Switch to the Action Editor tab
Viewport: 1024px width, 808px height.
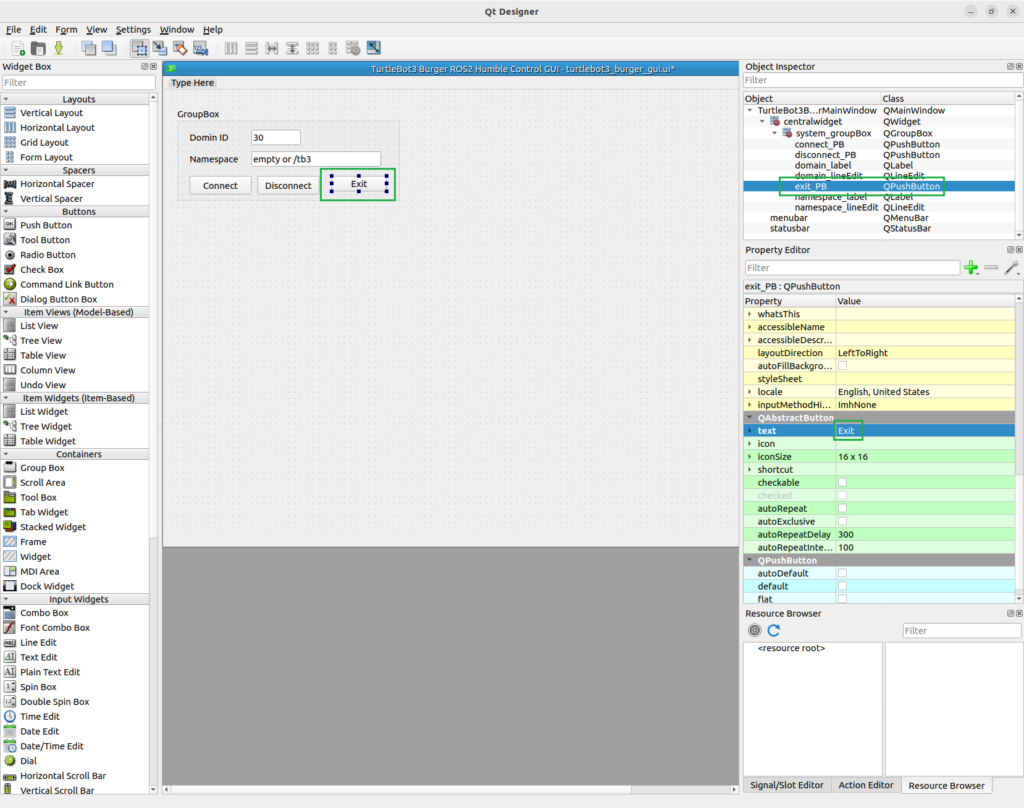coord(865,785)
